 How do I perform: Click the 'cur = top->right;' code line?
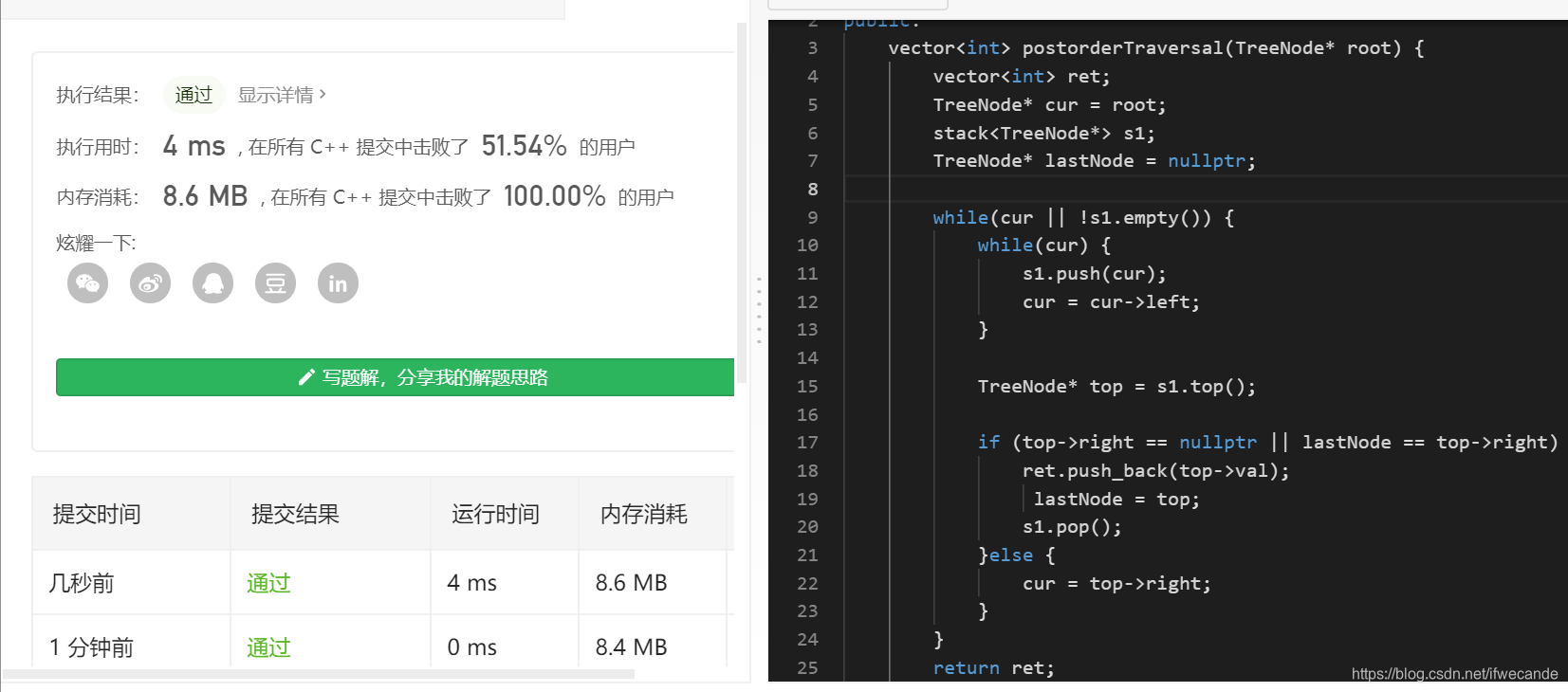tap(1116, 584)
